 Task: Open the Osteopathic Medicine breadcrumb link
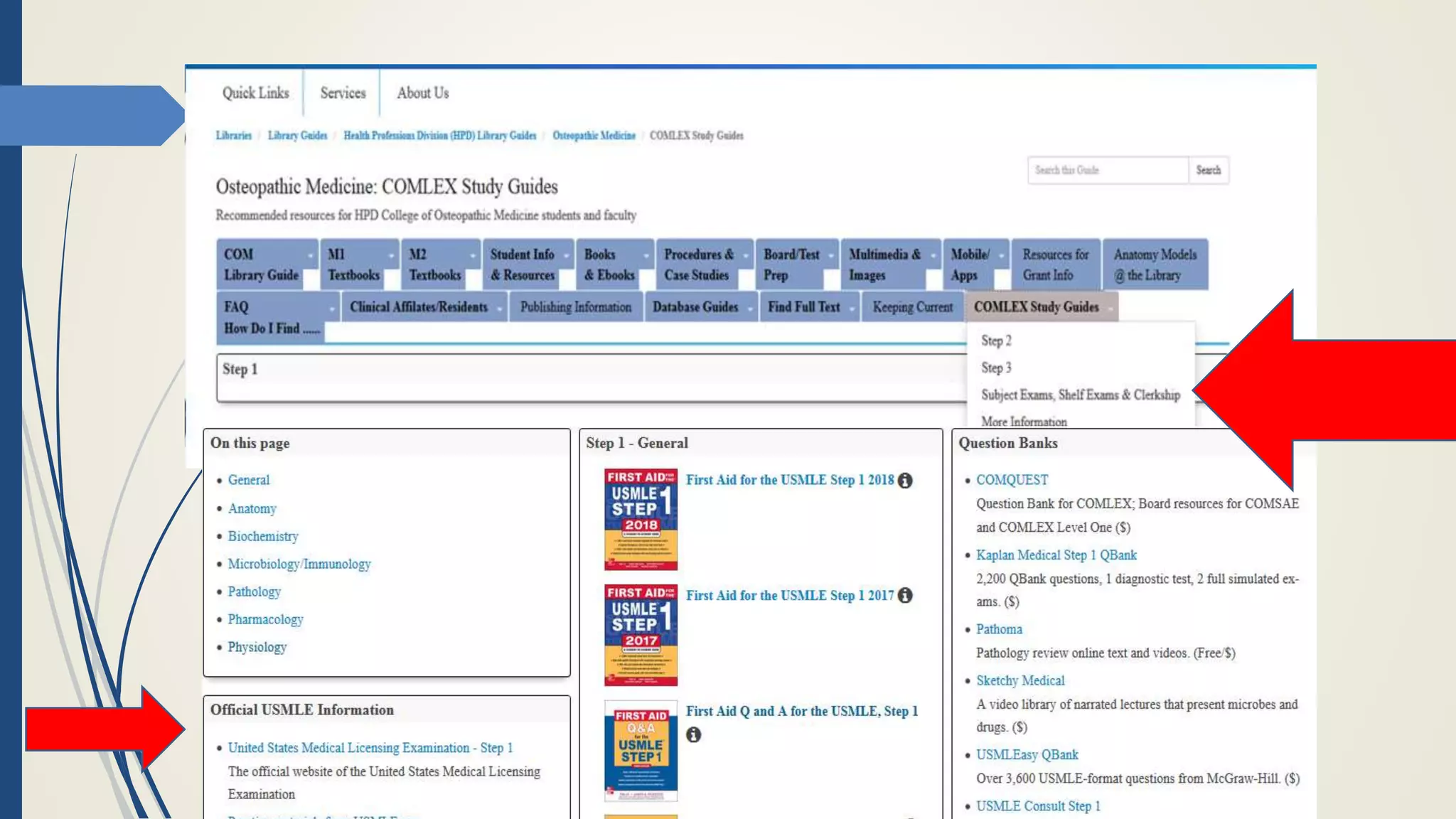pyautogui.click(x=594, y=136)
